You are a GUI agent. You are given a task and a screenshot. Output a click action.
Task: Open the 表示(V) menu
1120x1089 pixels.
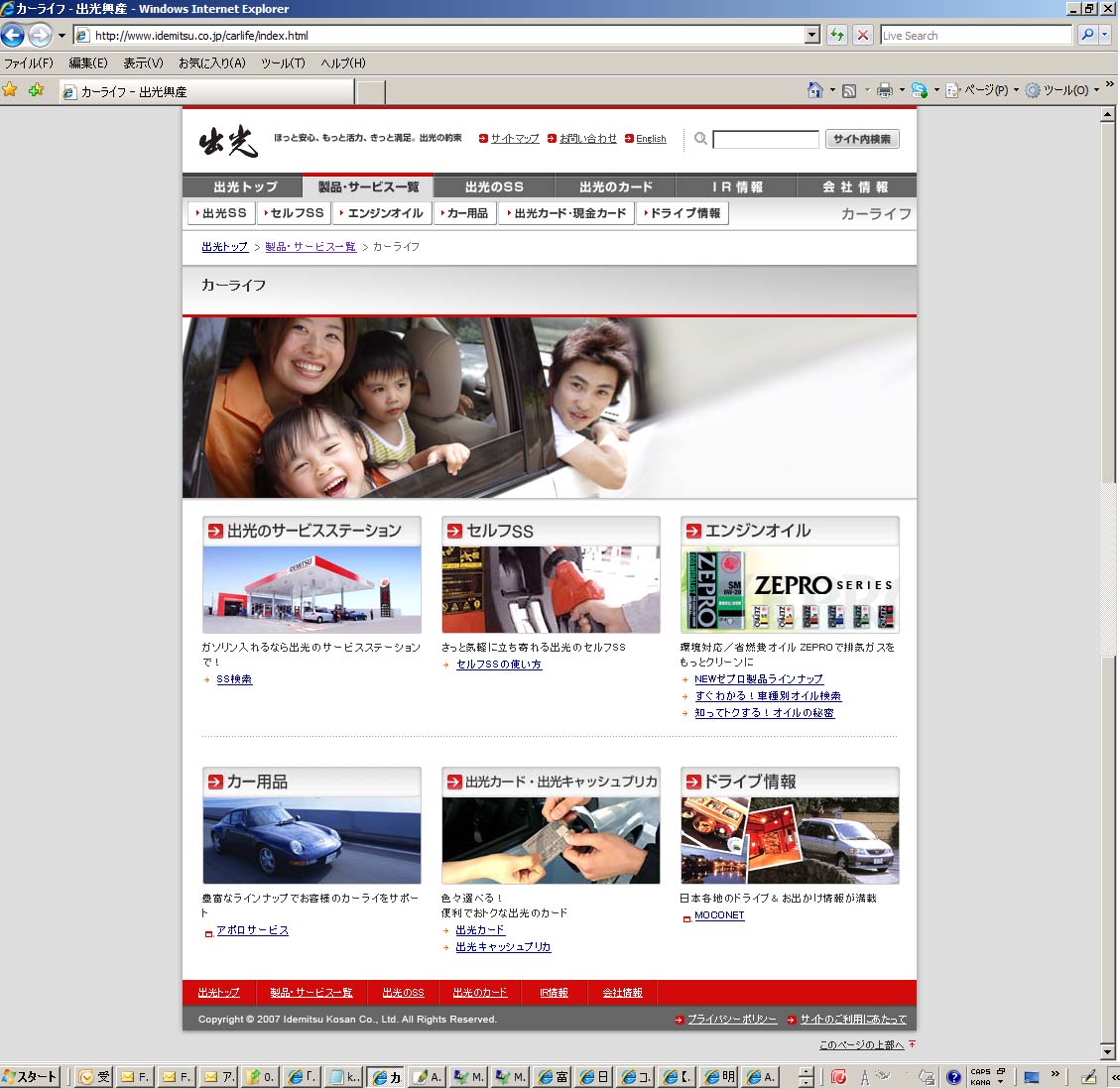[143, 62]
